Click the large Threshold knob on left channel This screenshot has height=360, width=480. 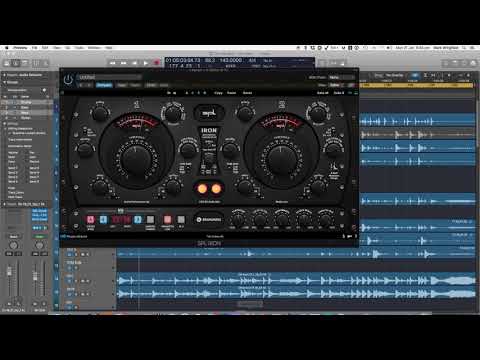(x=136, y=159)
